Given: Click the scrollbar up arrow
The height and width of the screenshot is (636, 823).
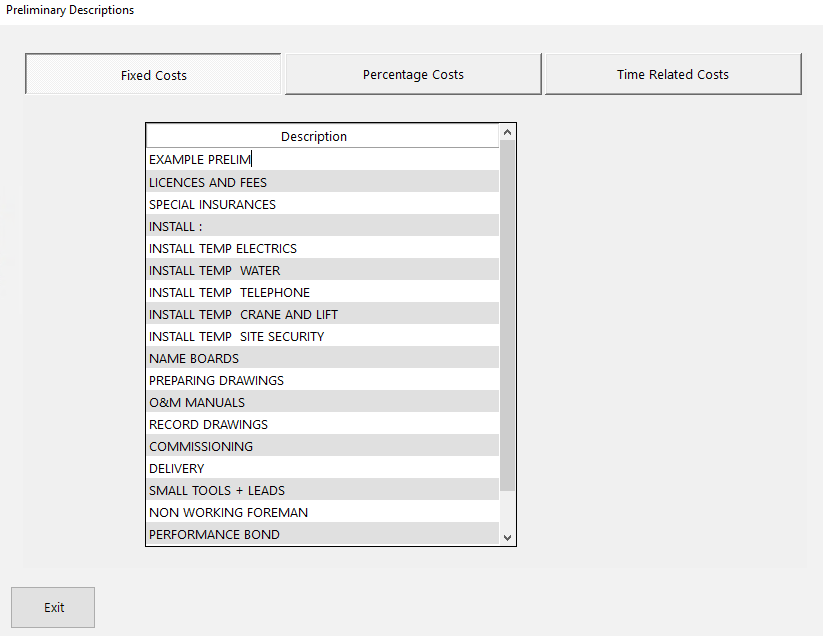Looking at the screenshot, I should coord(507,130).
